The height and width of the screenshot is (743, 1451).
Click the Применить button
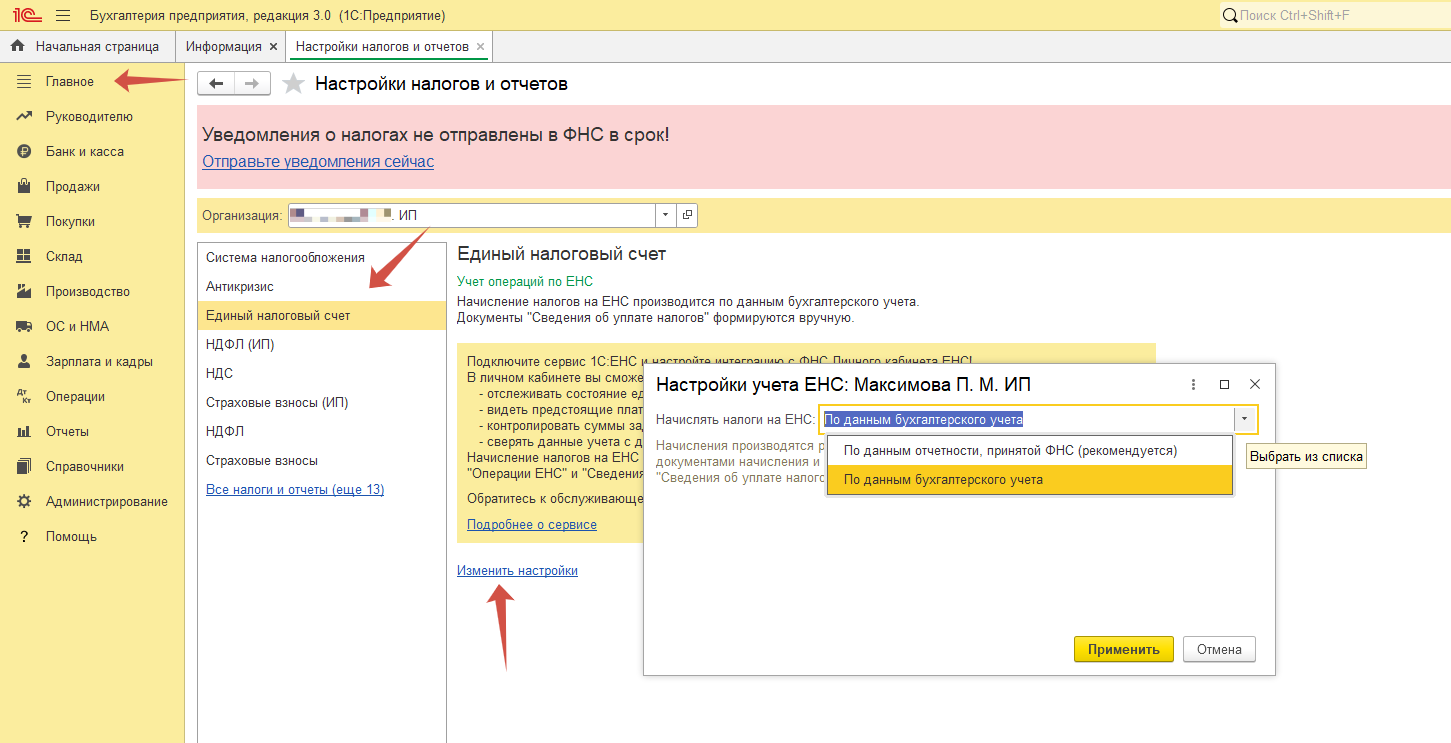coord(1124,649)
